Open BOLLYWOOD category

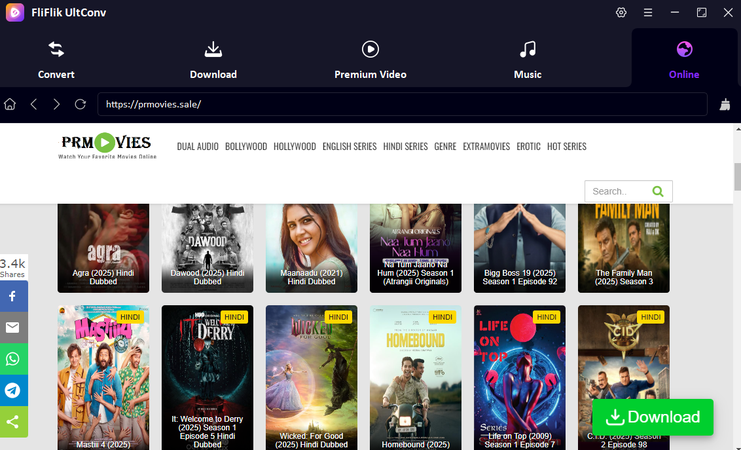click(246, 147)
